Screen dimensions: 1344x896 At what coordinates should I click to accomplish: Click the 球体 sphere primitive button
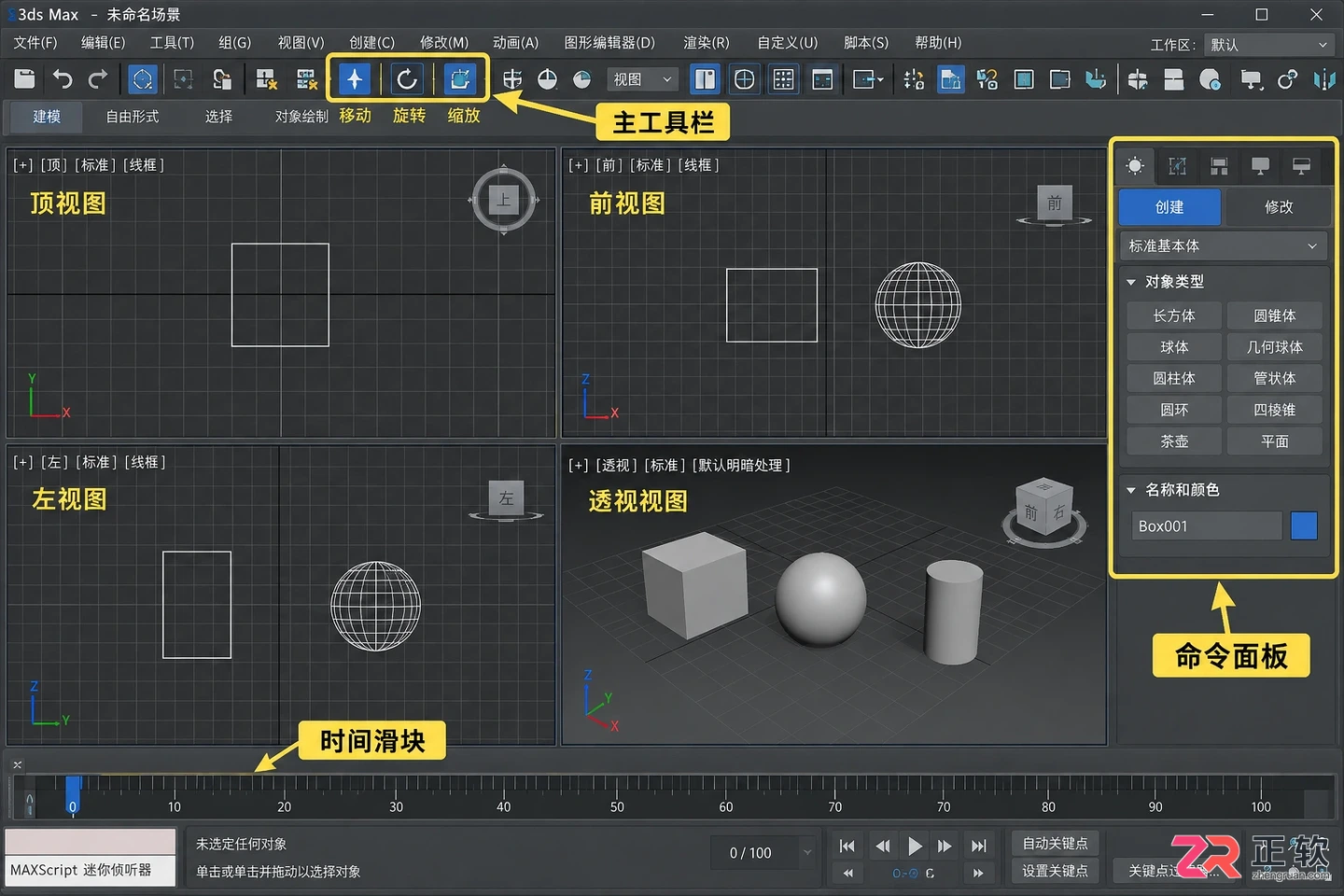point(1174,347)
